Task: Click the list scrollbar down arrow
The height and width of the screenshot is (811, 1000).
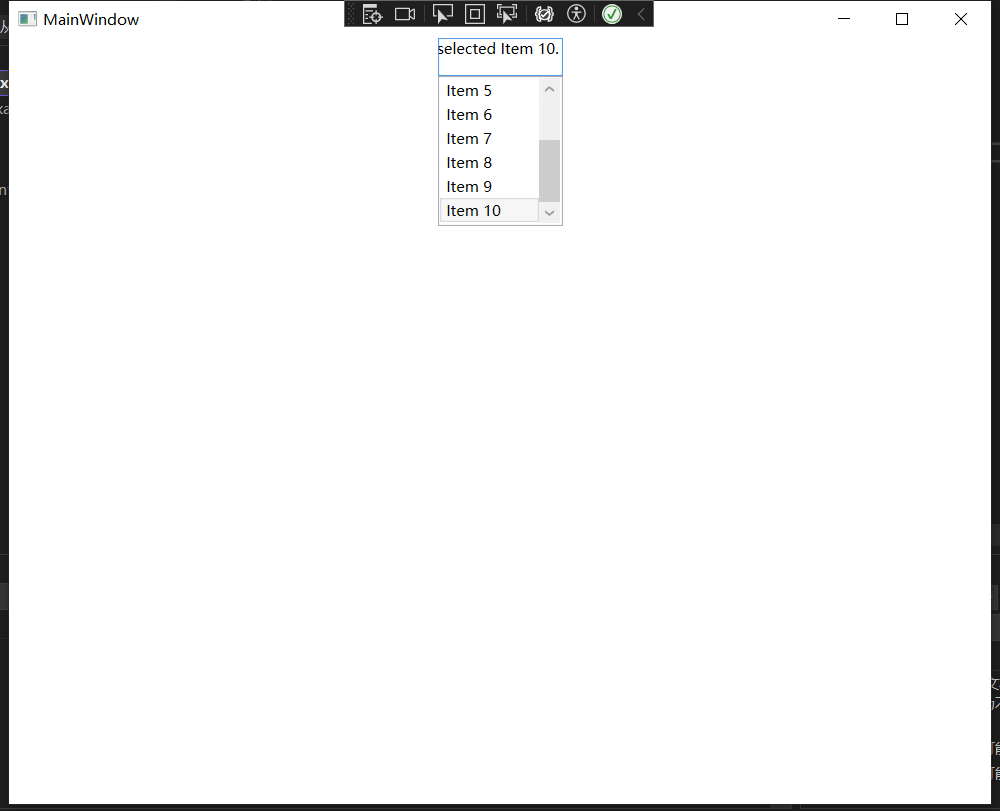Action: coord(549,212)
